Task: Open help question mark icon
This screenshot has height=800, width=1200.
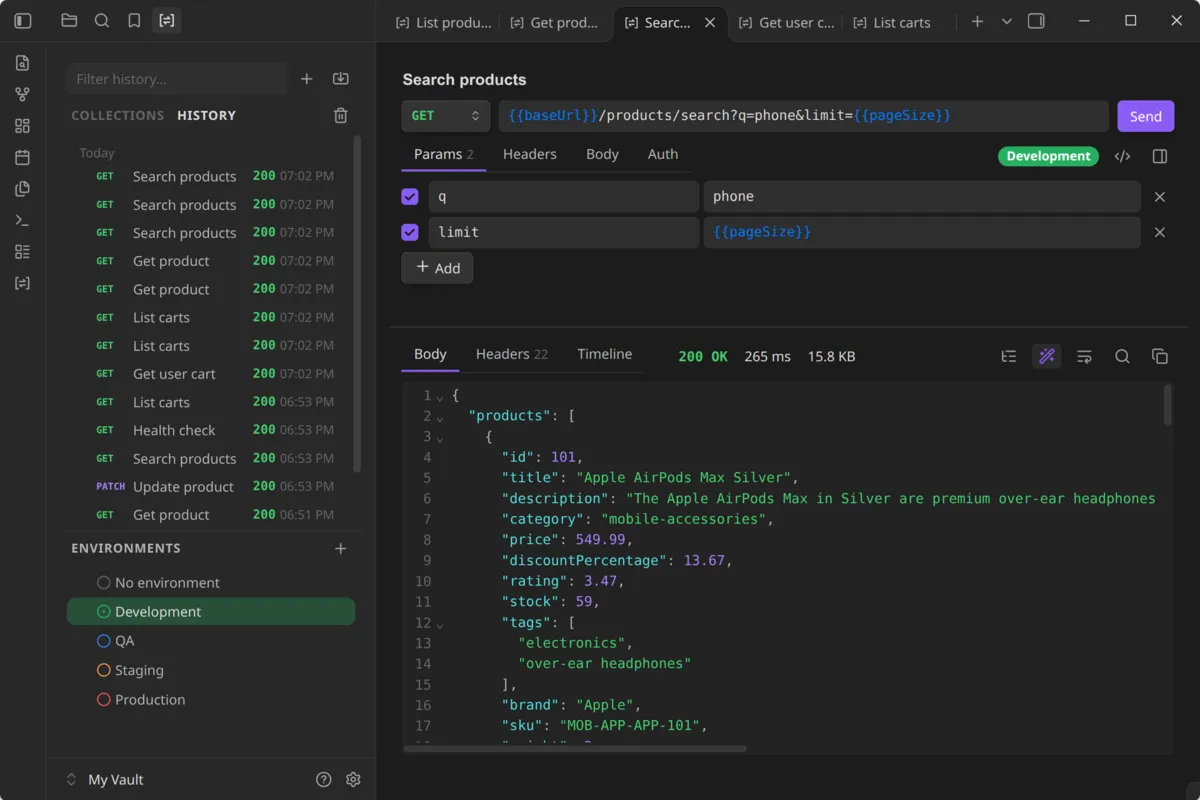Action: [x=323, y=780]
